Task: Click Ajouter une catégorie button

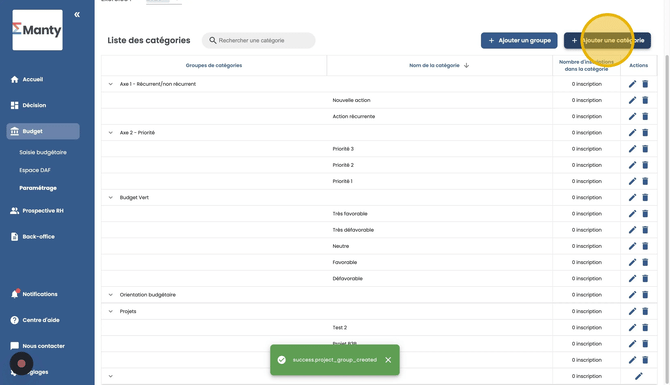Action: (607, 41)
